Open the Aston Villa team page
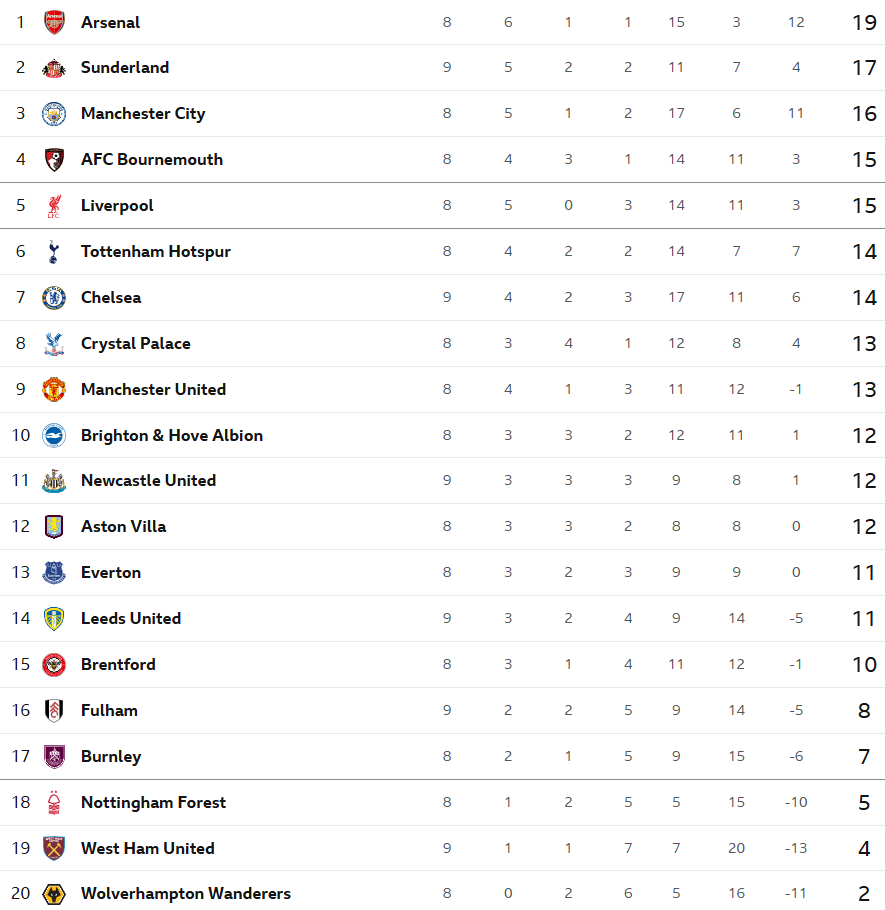This screenshot has width=885, height=910. (x=124, y=527)
